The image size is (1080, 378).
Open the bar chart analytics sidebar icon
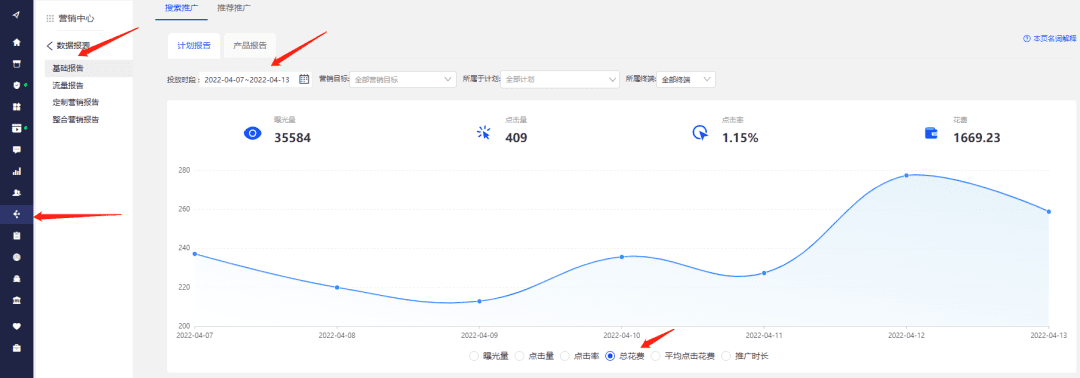pyautogui.click(x=17, y=171)
